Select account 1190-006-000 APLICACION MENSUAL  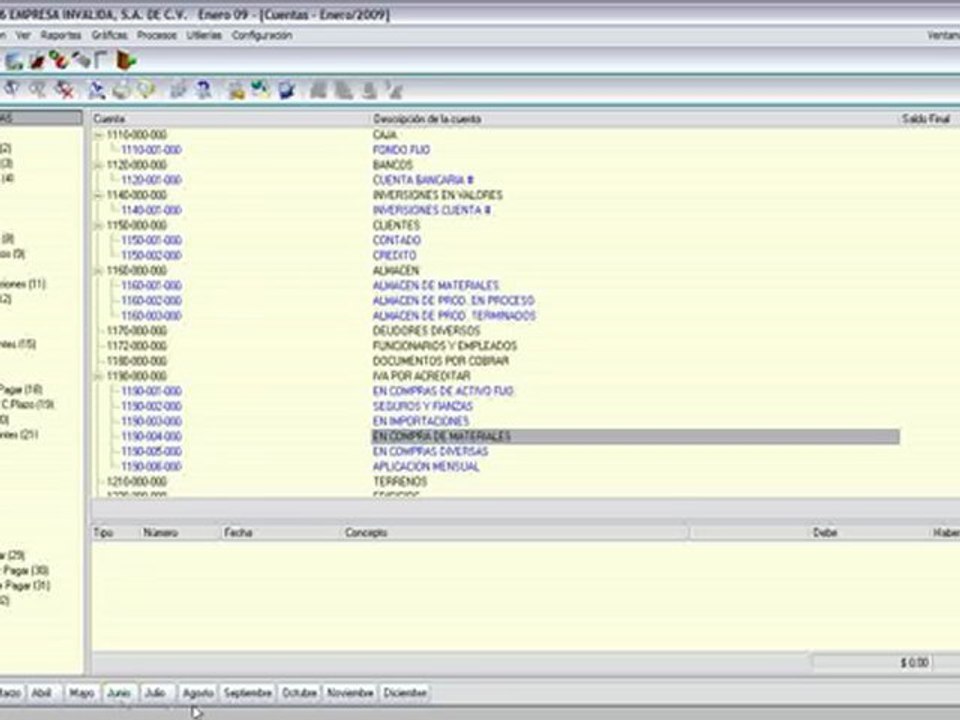[151, 467]
